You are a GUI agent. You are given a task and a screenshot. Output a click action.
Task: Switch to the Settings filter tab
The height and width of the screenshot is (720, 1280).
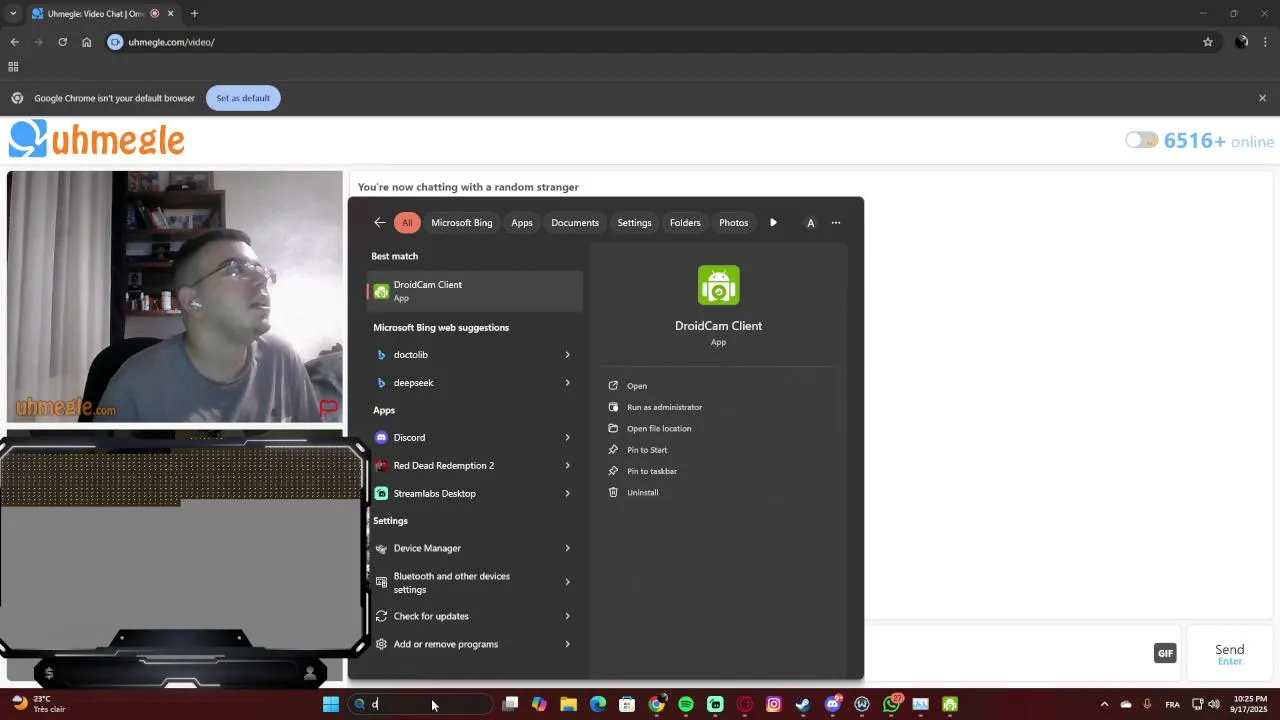(x=634, y=223)
